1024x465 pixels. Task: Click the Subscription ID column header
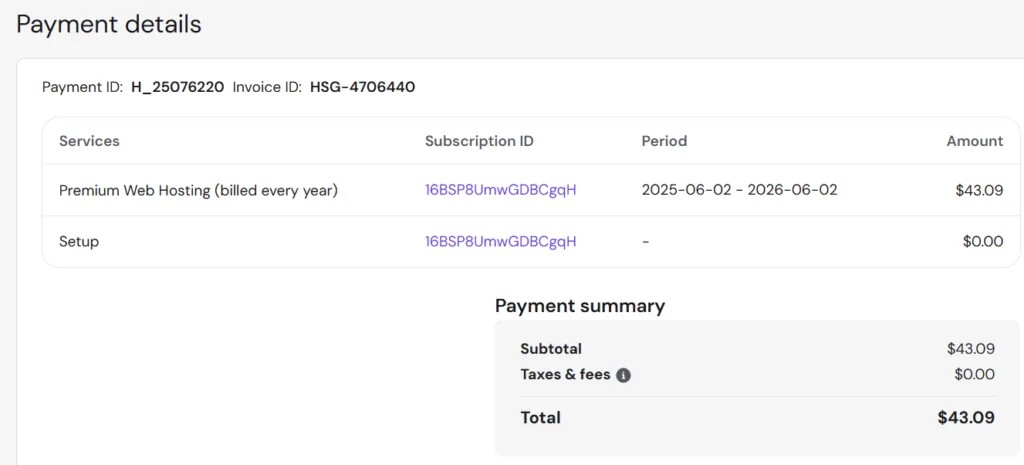479,141
